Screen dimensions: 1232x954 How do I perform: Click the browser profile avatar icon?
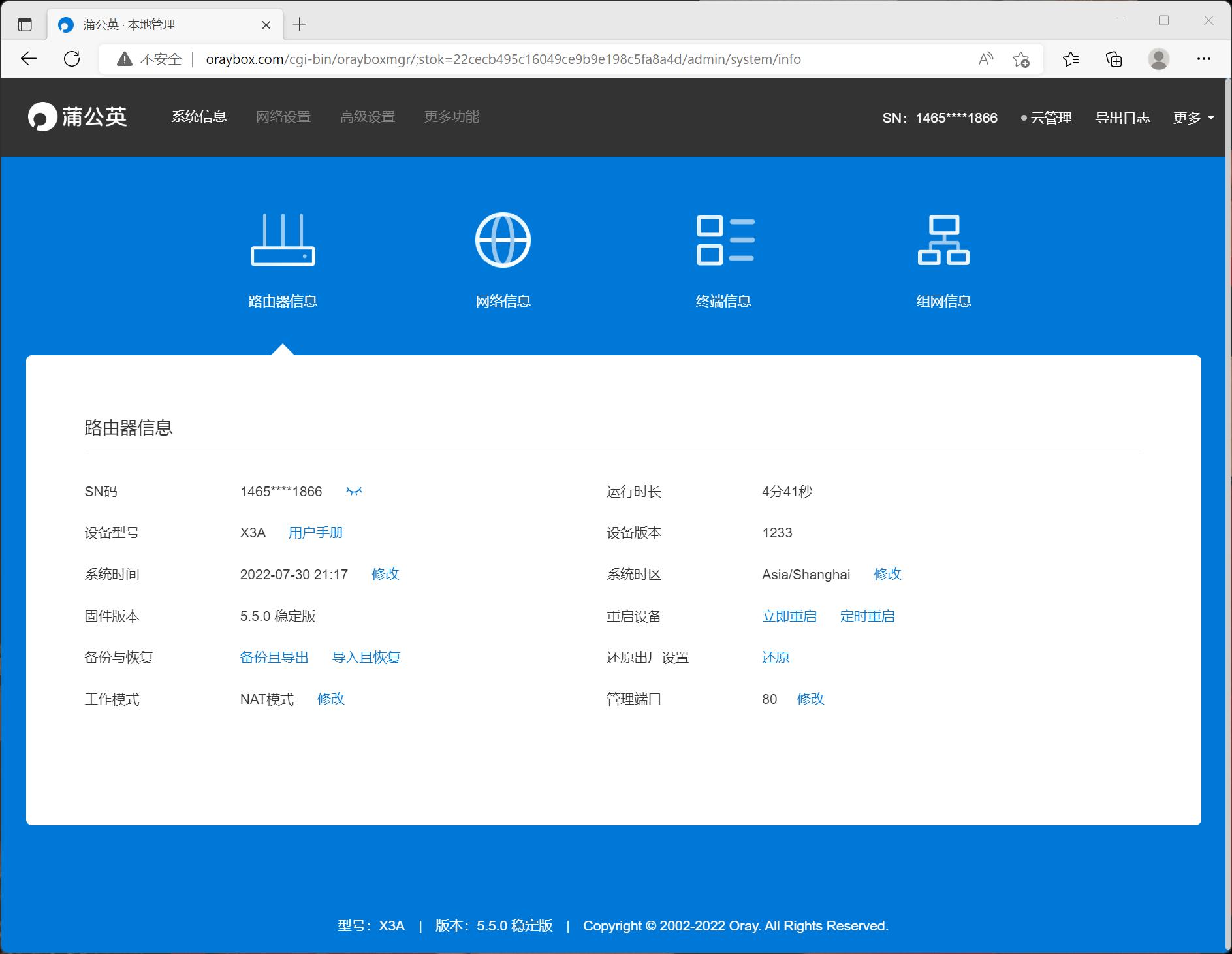[1158, 59]
